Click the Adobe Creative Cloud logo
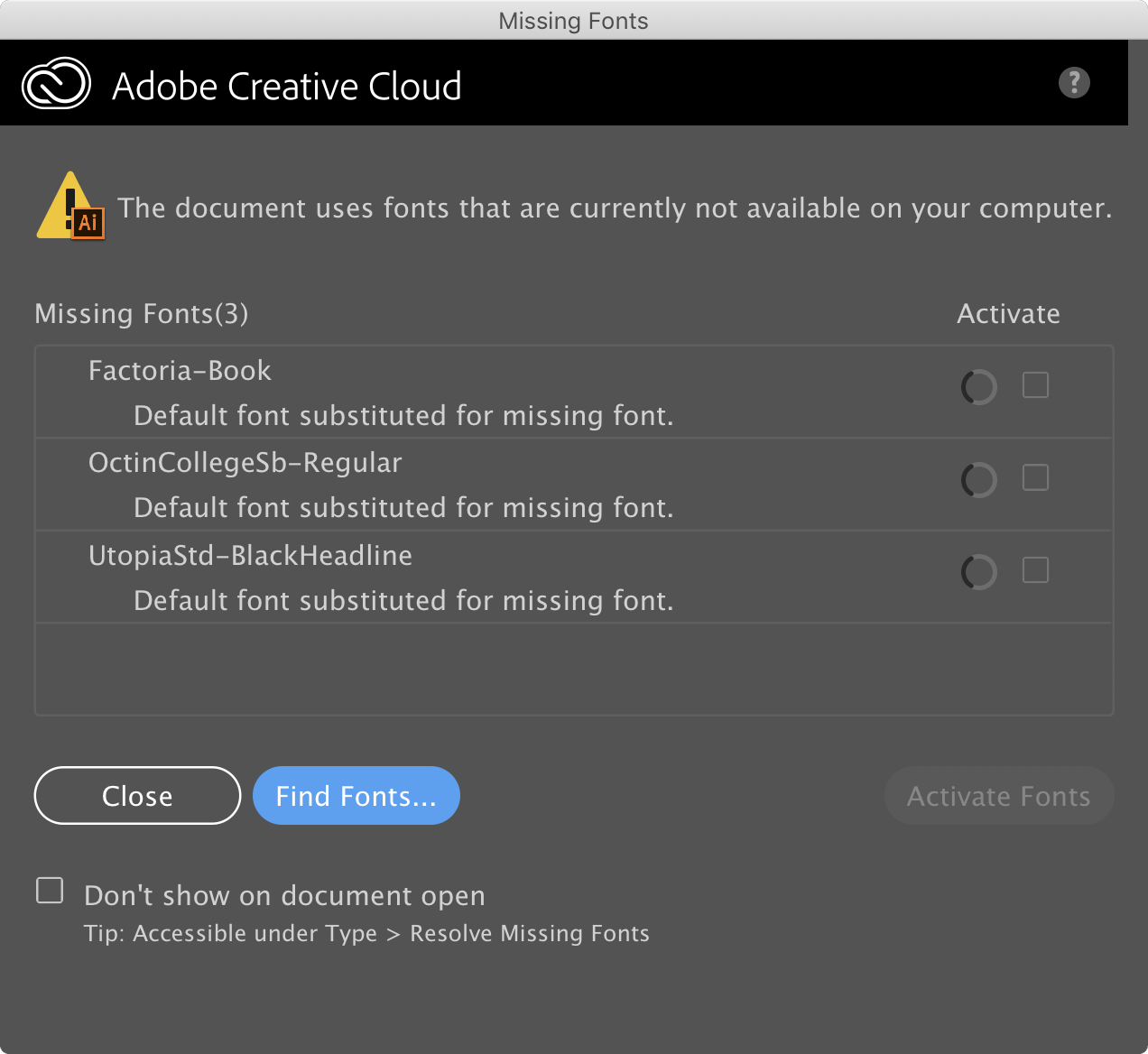This screenshot has height=1054, width=1148. [56, 83]
